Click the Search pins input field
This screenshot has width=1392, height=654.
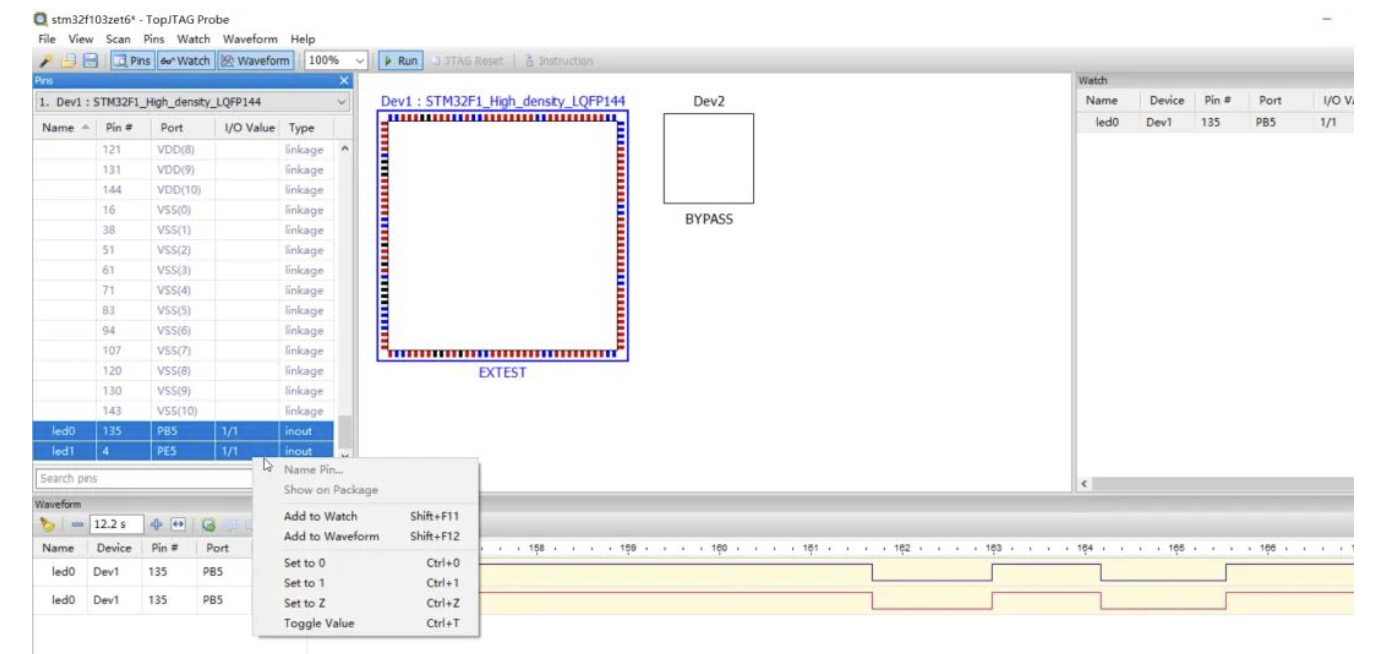[x=140, y=478]
